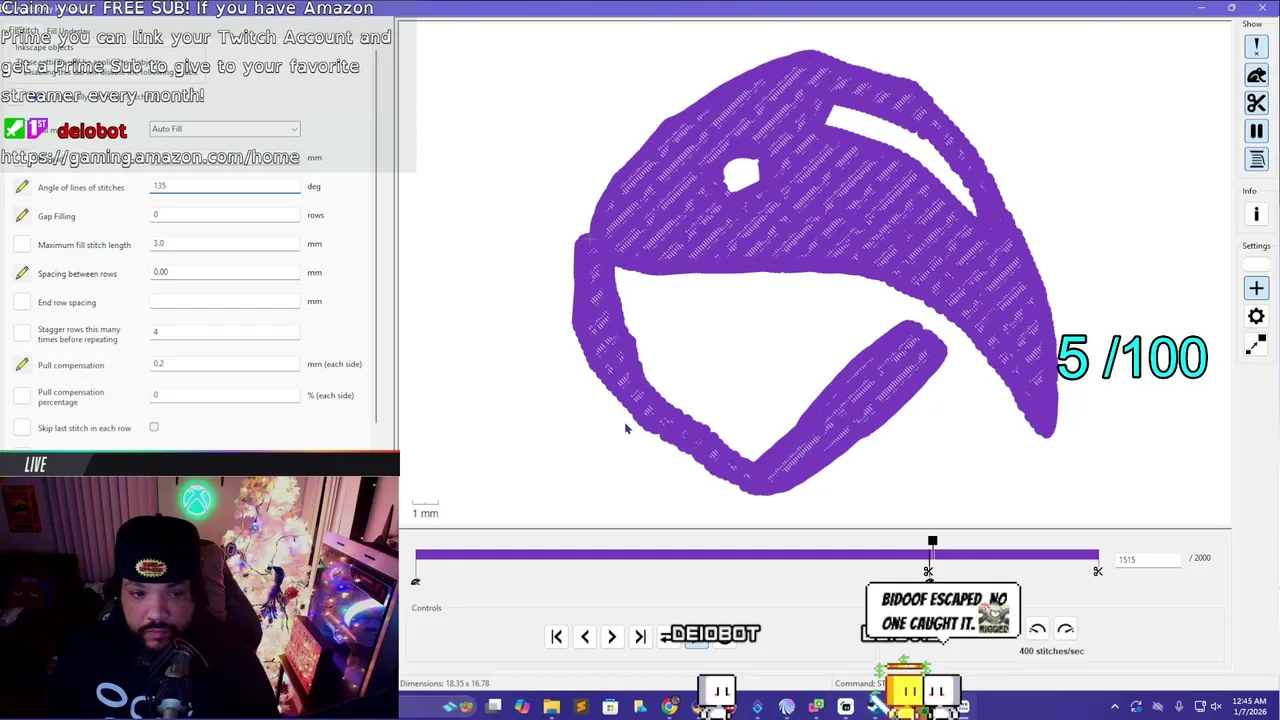This screenshot has width=1280, height=720.
Task: Enable the Maximum fill stitch length toggle box
Action: pos(22,245)
